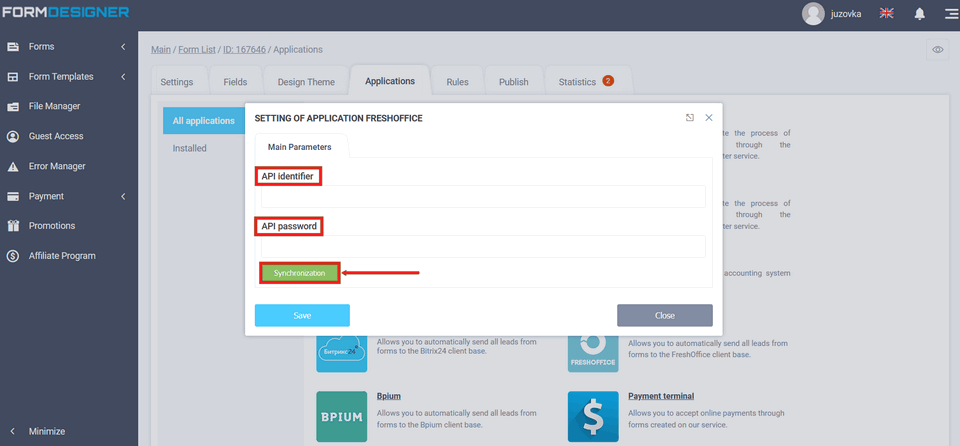The width and height of the screenshot is (960, 446).
Task: Open the Forms sidebar icon
Action: 13,47
